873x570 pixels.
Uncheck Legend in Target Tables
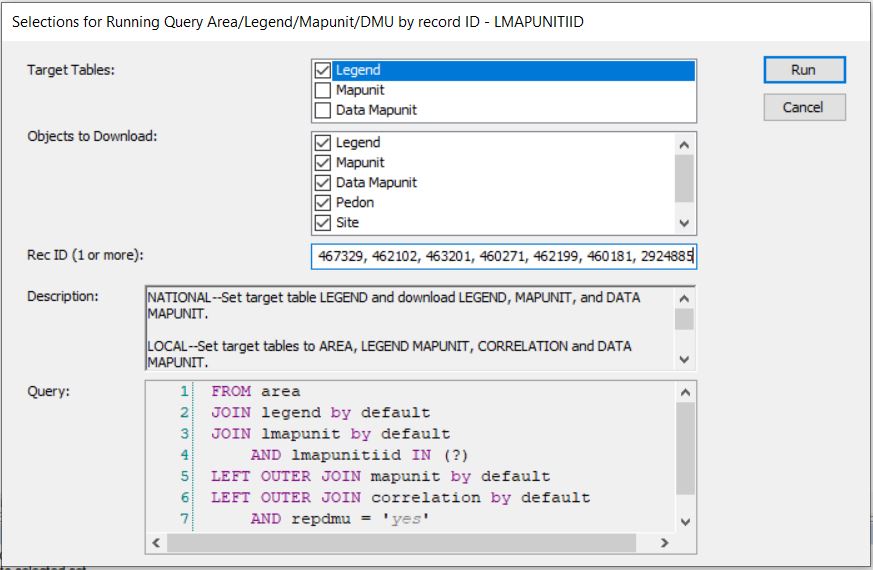323,70
